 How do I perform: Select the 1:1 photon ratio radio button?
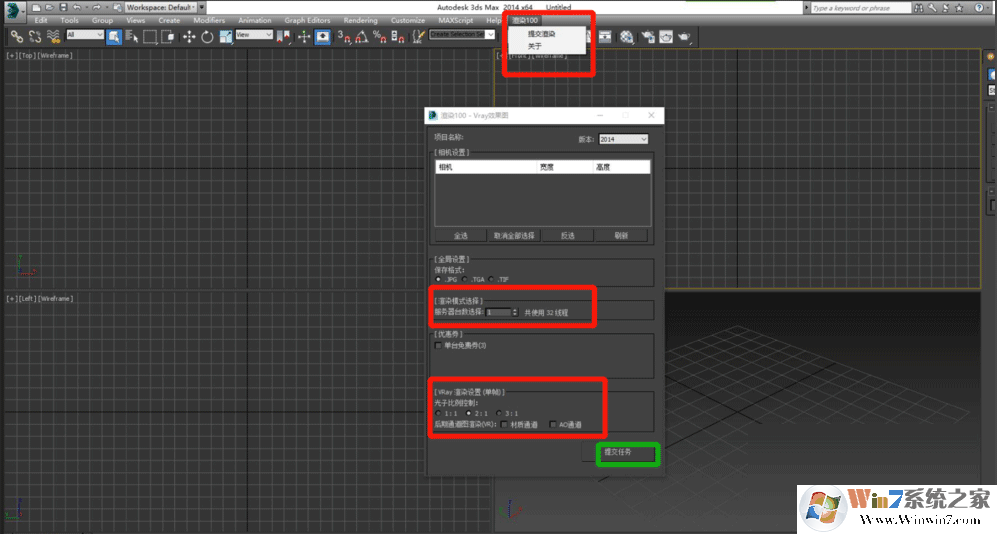click(438, 413)
